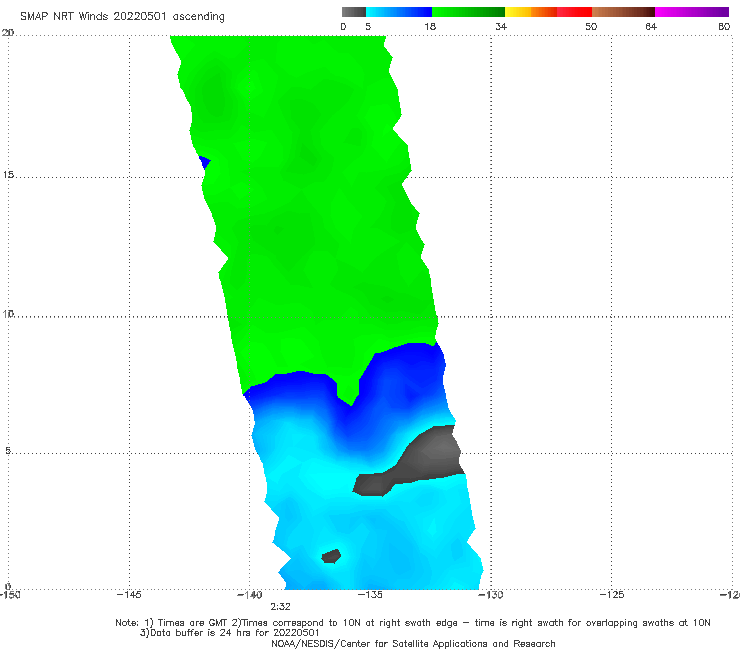Screen dimensions: 740x650
Task: Click the colorbar label '64'
Action: pyautogui.click(x=651, y=26)
